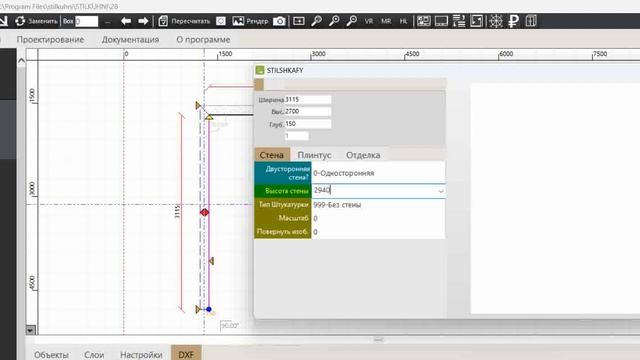Switch to the Плинтус tab
The width and height of the screenshot is (640, 360).
(314, 155)
